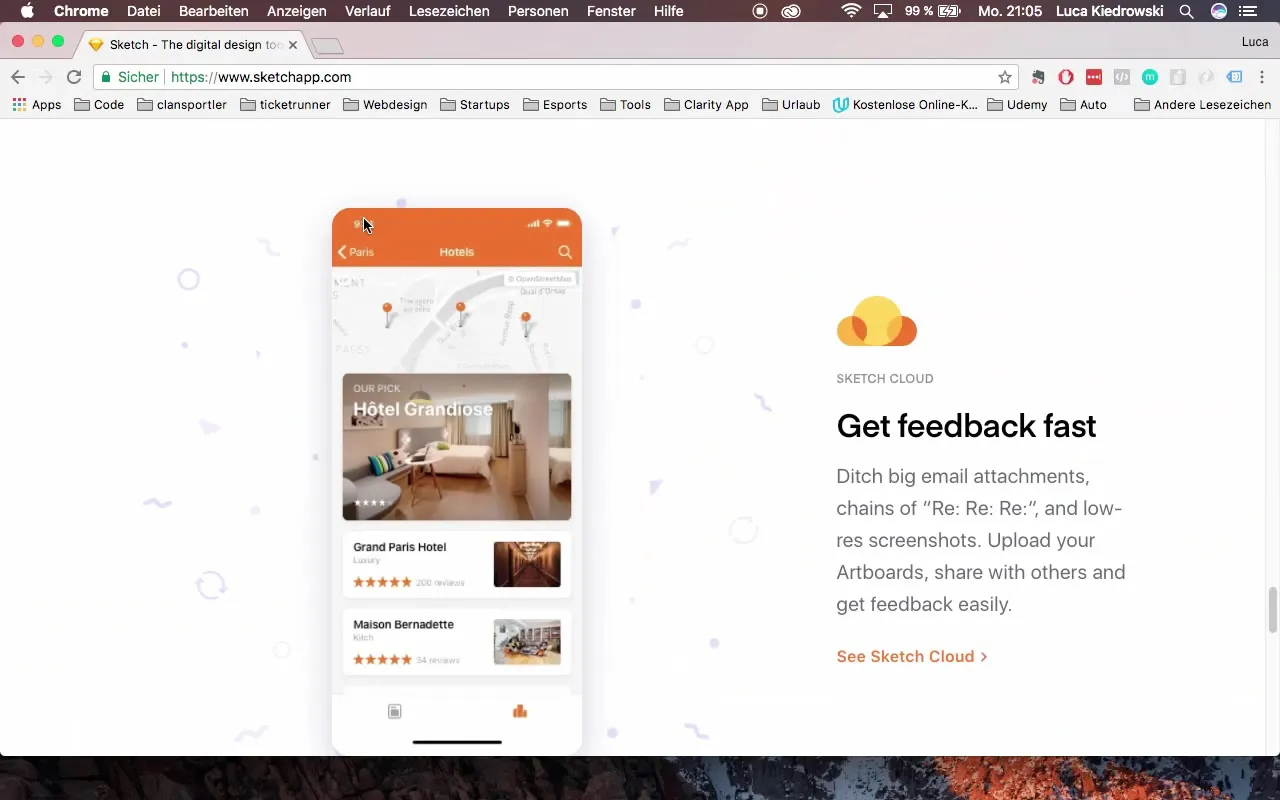The width and height of the screenshot is (1280, 800).
Task: Expand the clansportler bookmarks folder
Action: pos(182,104)
